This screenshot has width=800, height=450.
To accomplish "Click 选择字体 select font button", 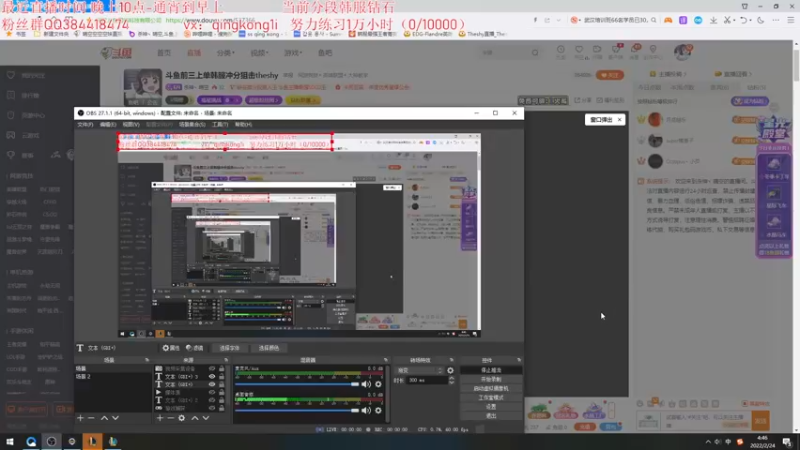I will [229, 348].
